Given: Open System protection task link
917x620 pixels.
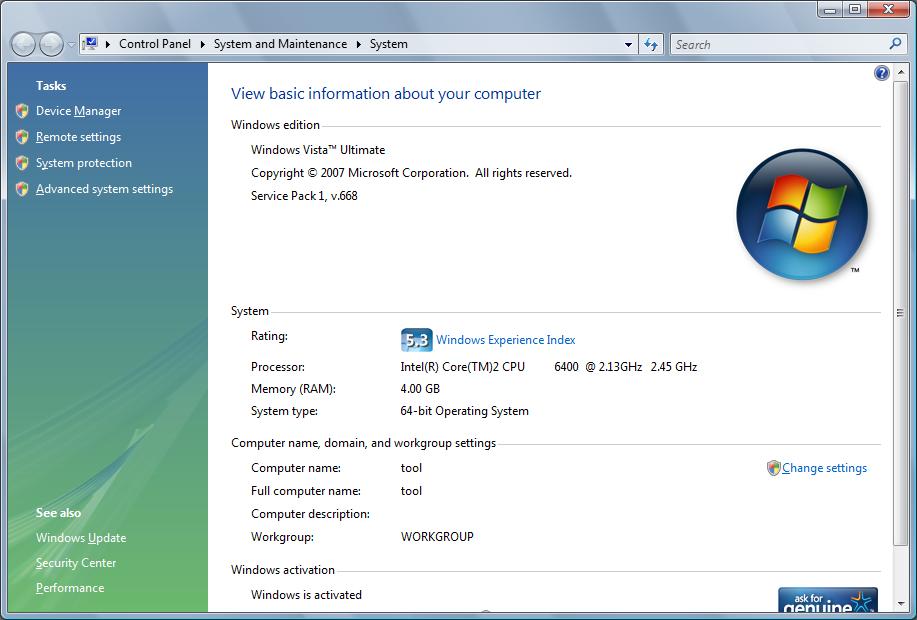Looking at the screenshot, I should (x=84, y=163).
